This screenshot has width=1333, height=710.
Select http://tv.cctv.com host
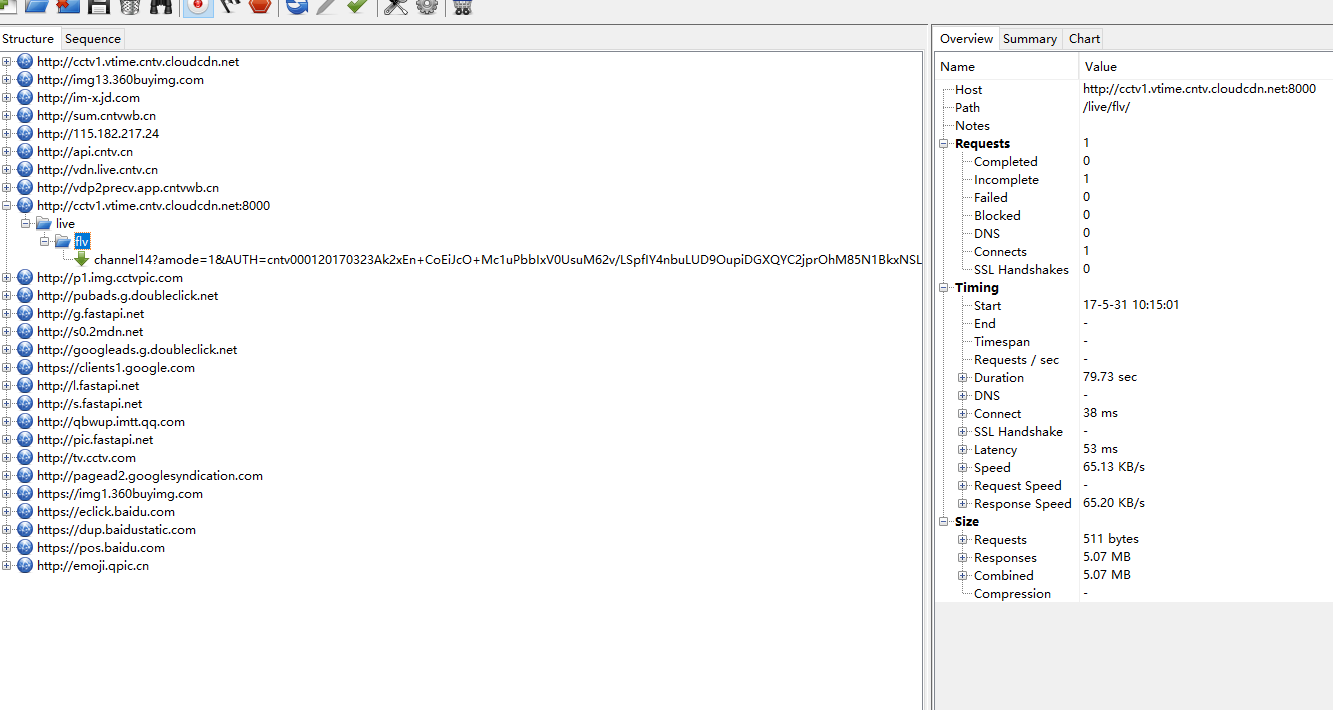(86, 458)
